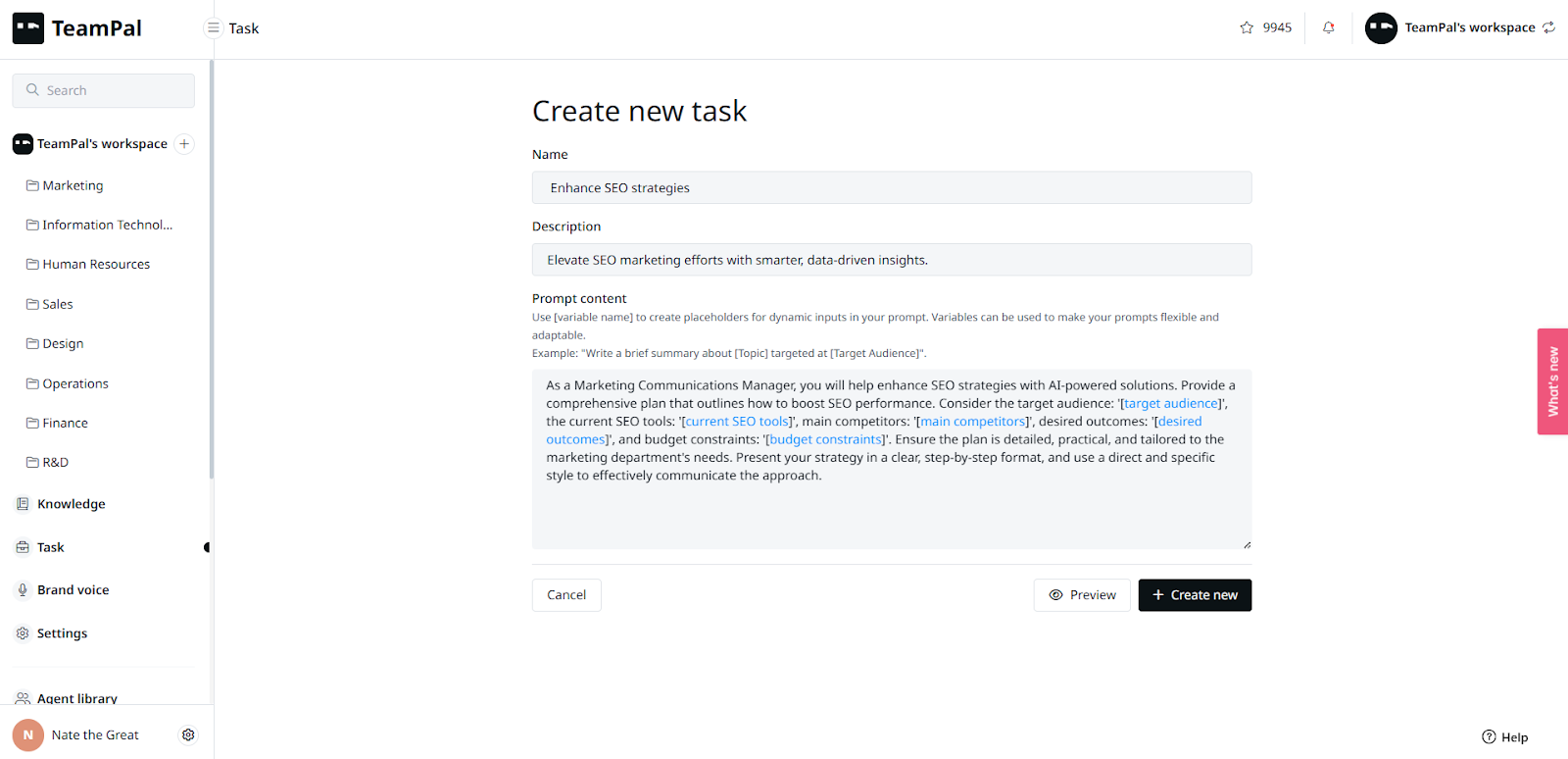
Task: Click the magnifier search icon
Action: click(32, 90)
